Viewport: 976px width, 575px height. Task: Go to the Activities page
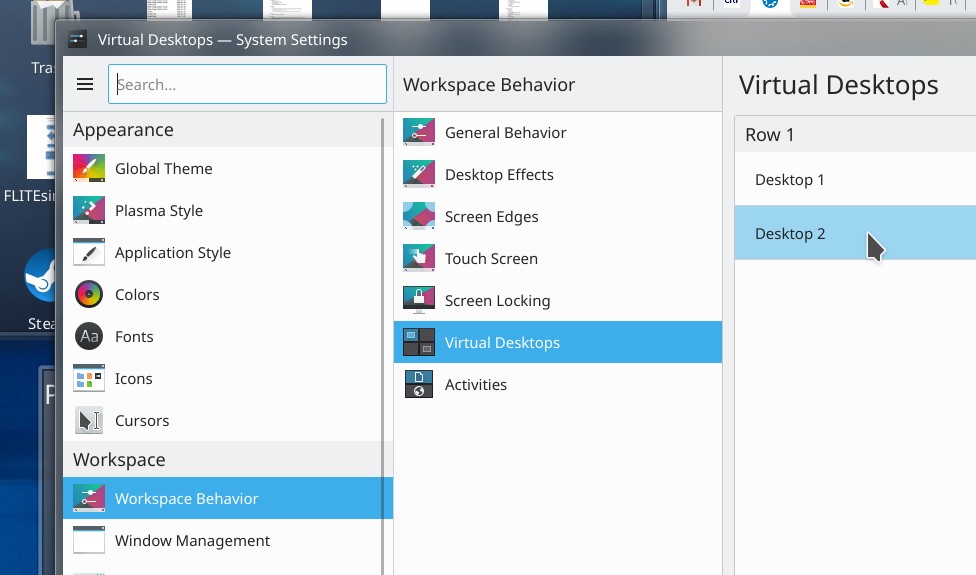pyautogui.click(x=475, y=385)
